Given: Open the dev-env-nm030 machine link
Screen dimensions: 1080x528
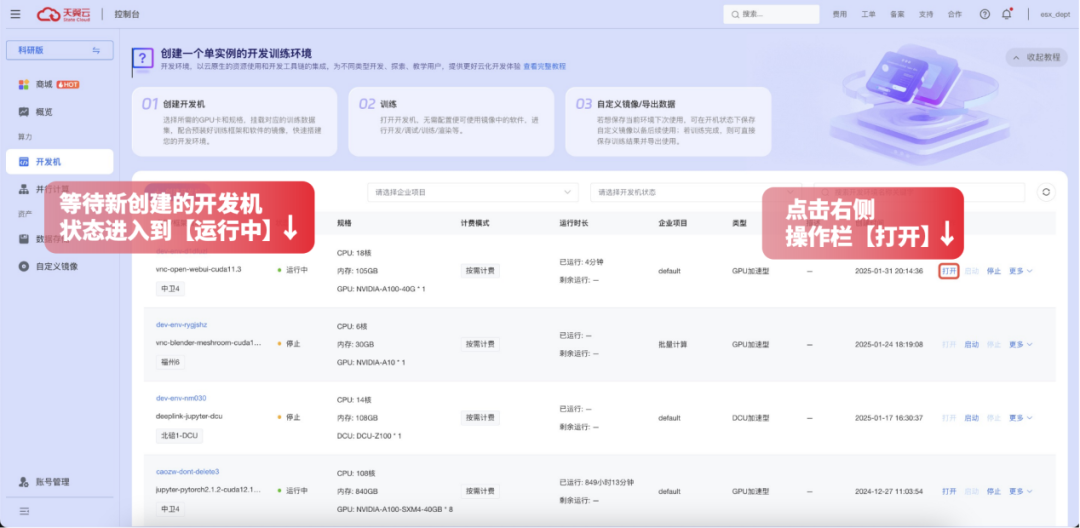Looking at the screenshot, I should click(181, 398).
